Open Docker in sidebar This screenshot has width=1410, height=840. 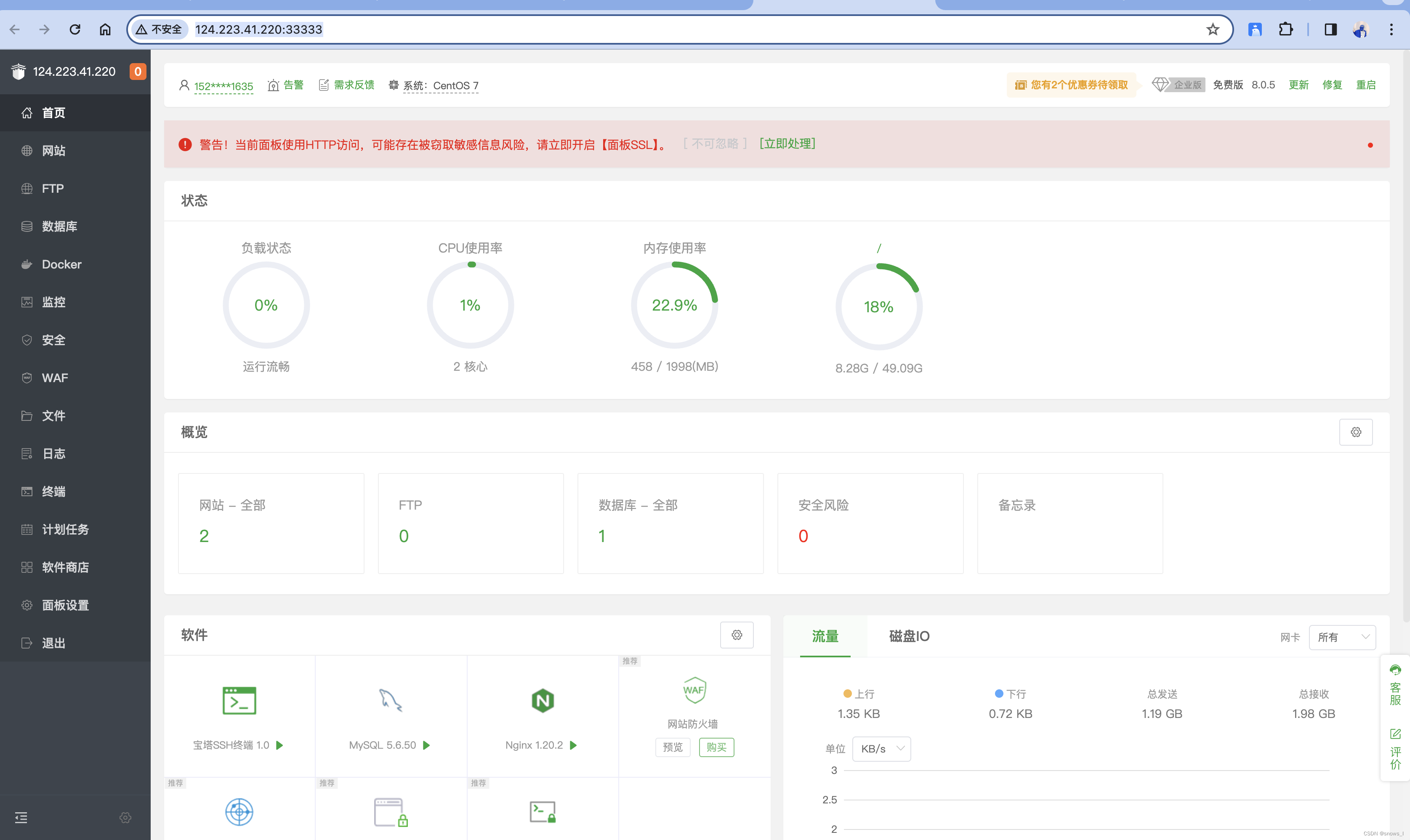coord(75,264)
